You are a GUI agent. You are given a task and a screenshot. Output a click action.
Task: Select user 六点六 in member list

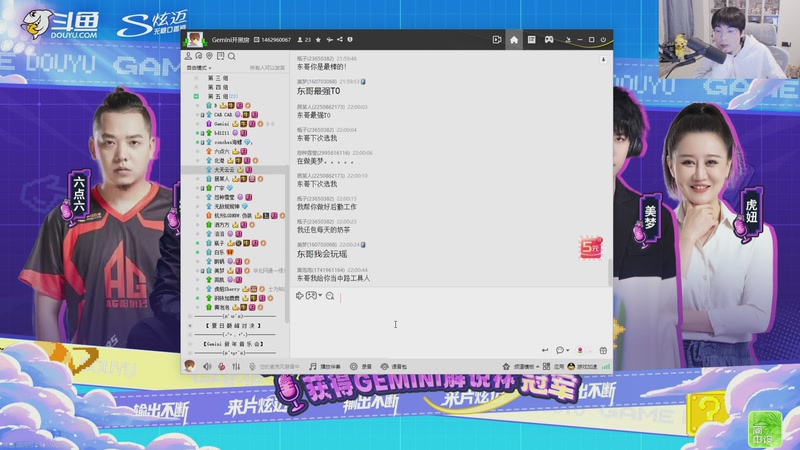tap(221, 152)
